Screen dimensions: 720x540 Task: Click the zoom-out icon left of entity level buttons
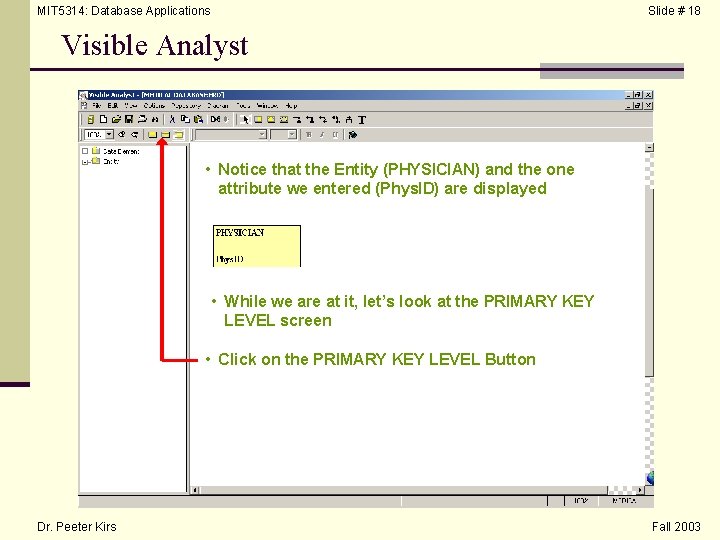[x=135, y=135]
